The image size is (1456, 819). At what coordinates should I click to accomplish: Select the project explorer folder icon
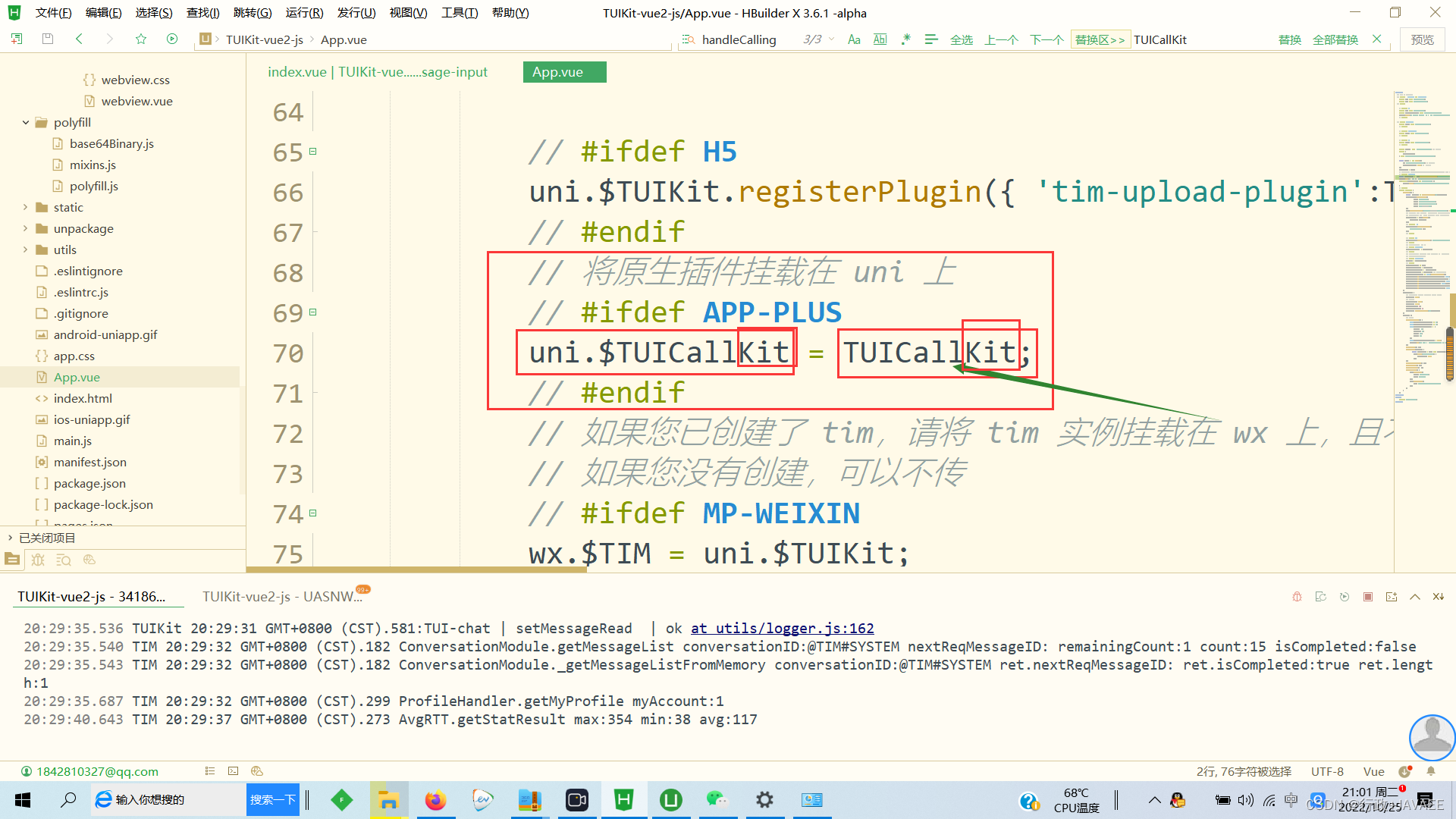12,560
